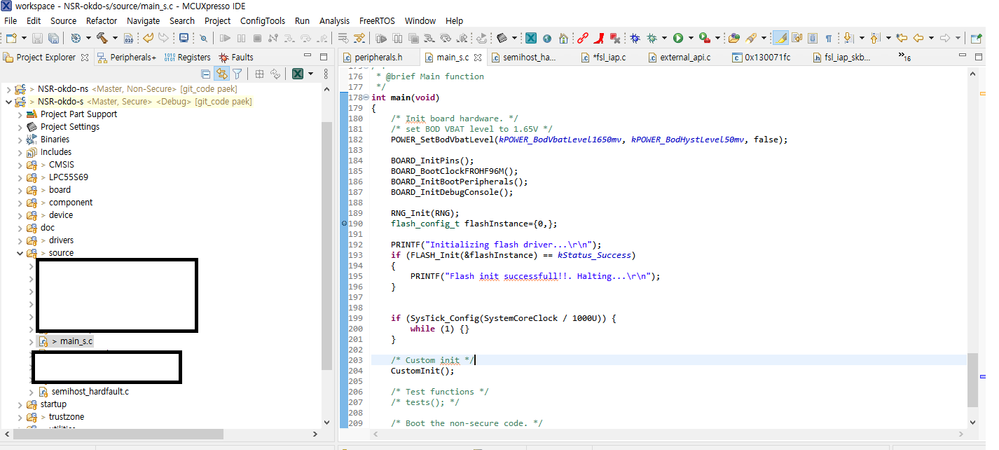Click the green bug debug launch icon
The image size is (999, 450).
652,38
